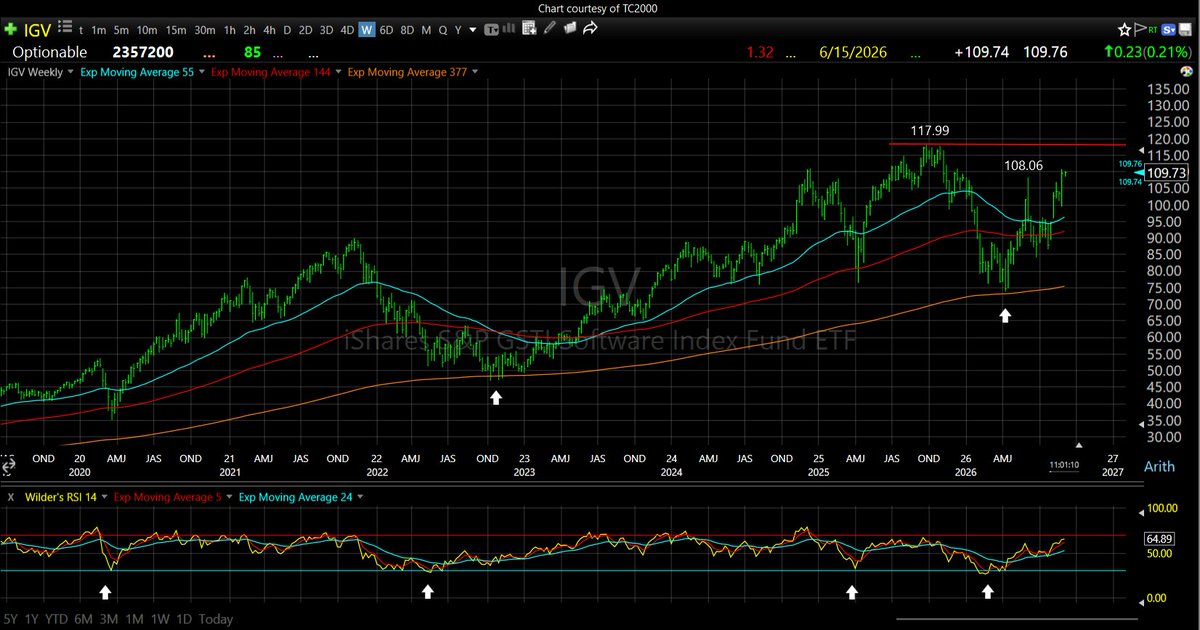This screenshot has height=630, width=1200.
Task: Click the 117.99 red resistance line
Action: point(1006,145)
